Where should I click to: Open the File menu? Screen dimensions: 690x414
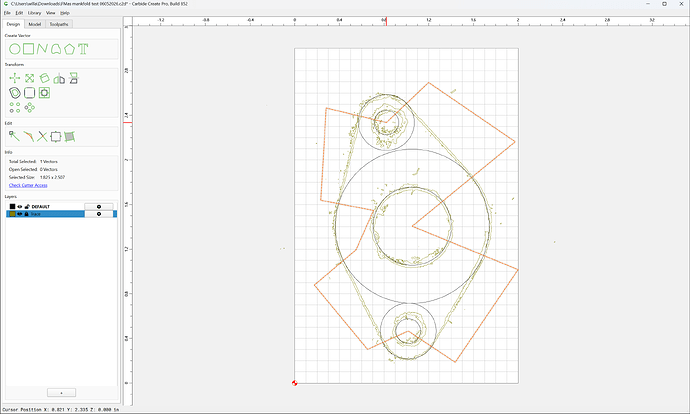(x=7, y=13)
